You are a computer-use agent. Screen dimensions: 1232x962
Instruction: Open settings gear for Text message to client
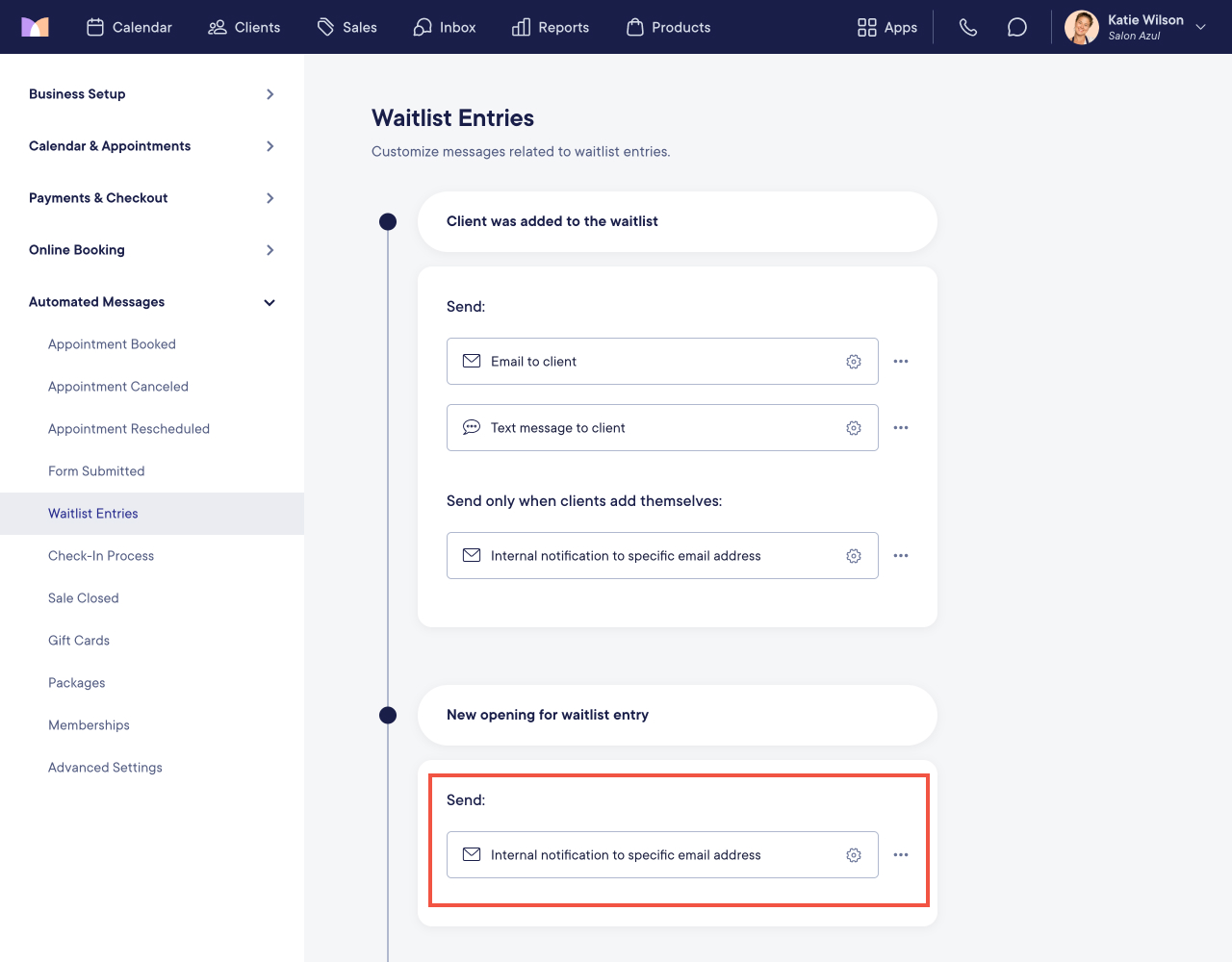[854, 428]
